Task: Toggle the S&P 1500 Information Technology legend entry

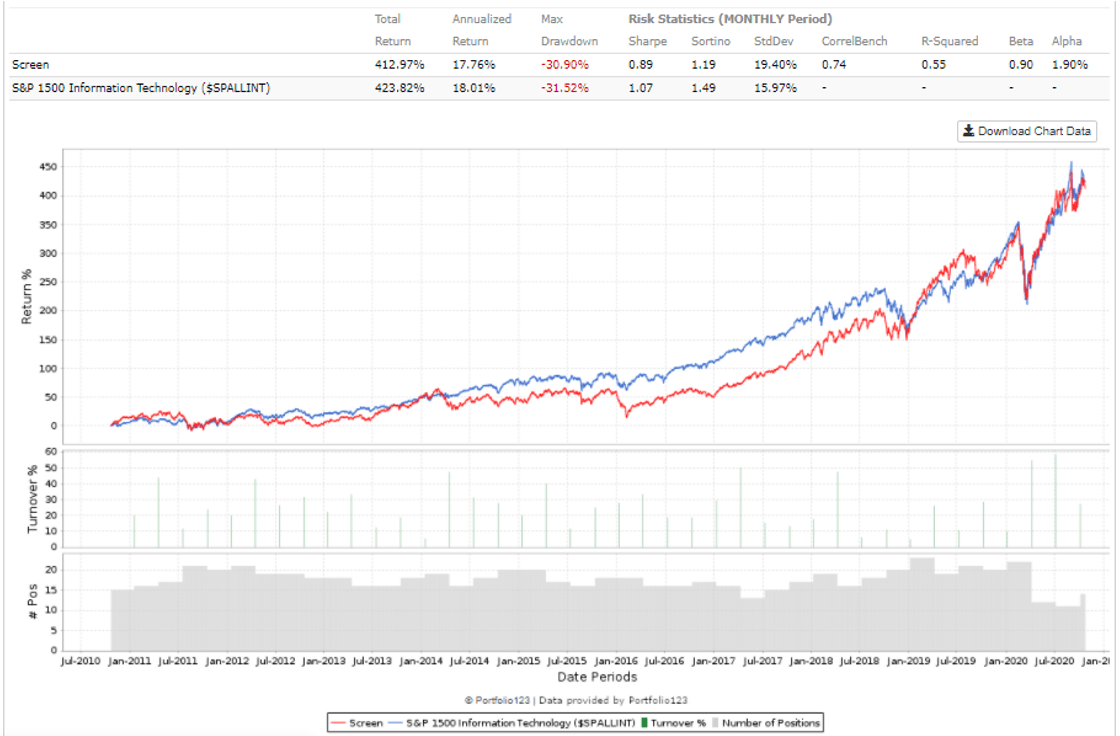Action: point(512,723)
